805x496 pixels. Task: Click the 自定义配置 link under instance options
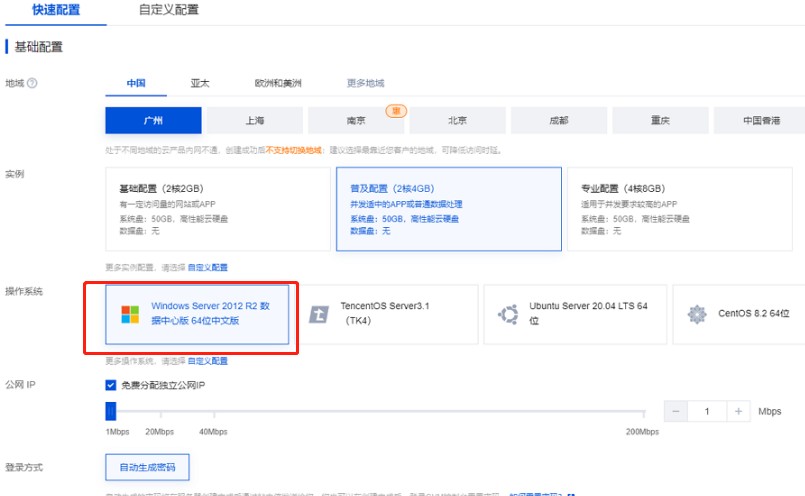(x=207, y=268)
